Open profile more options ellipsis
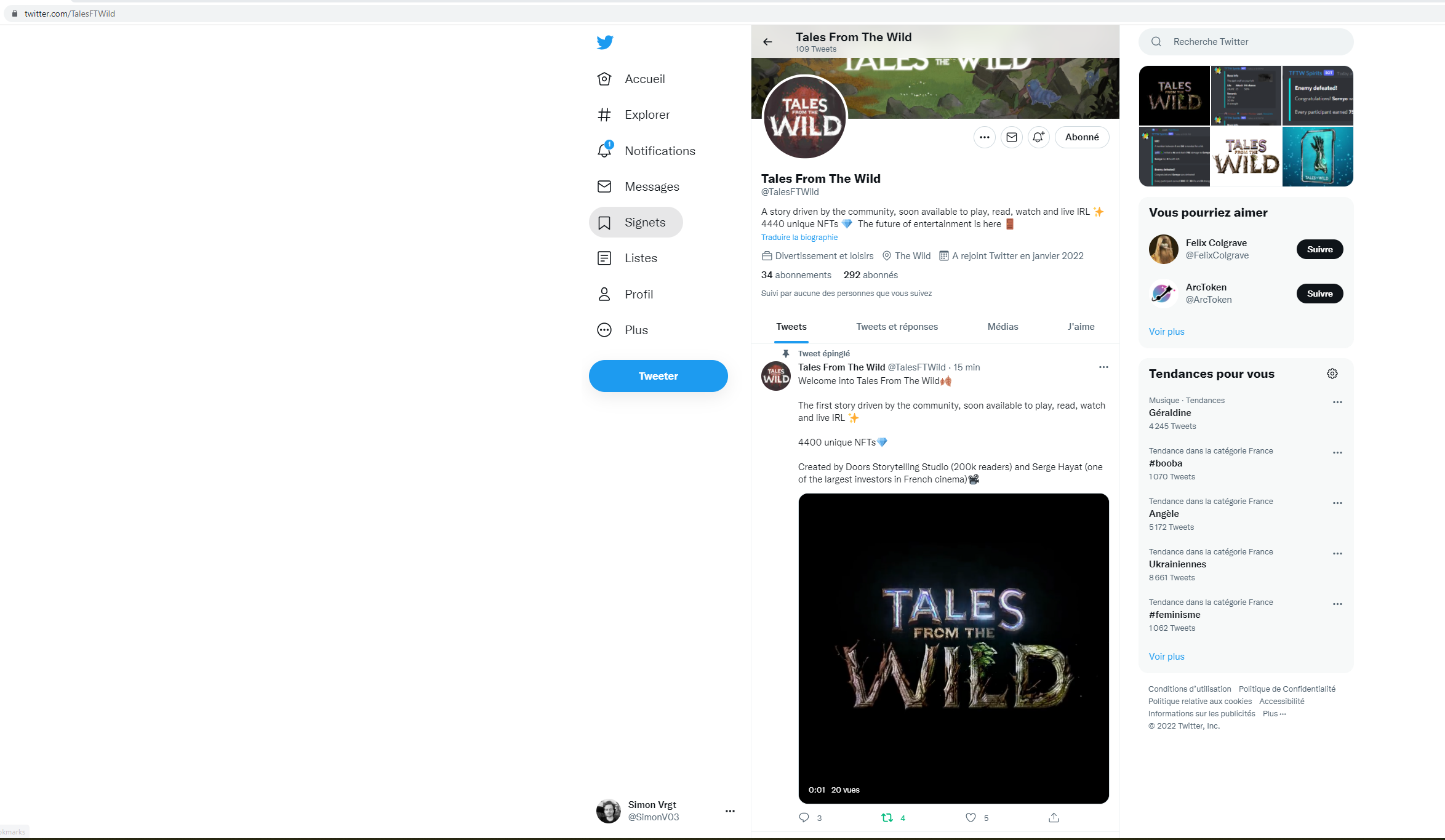Image resolution: width=1445 pixels, height=840 pixels. point(984,137)
